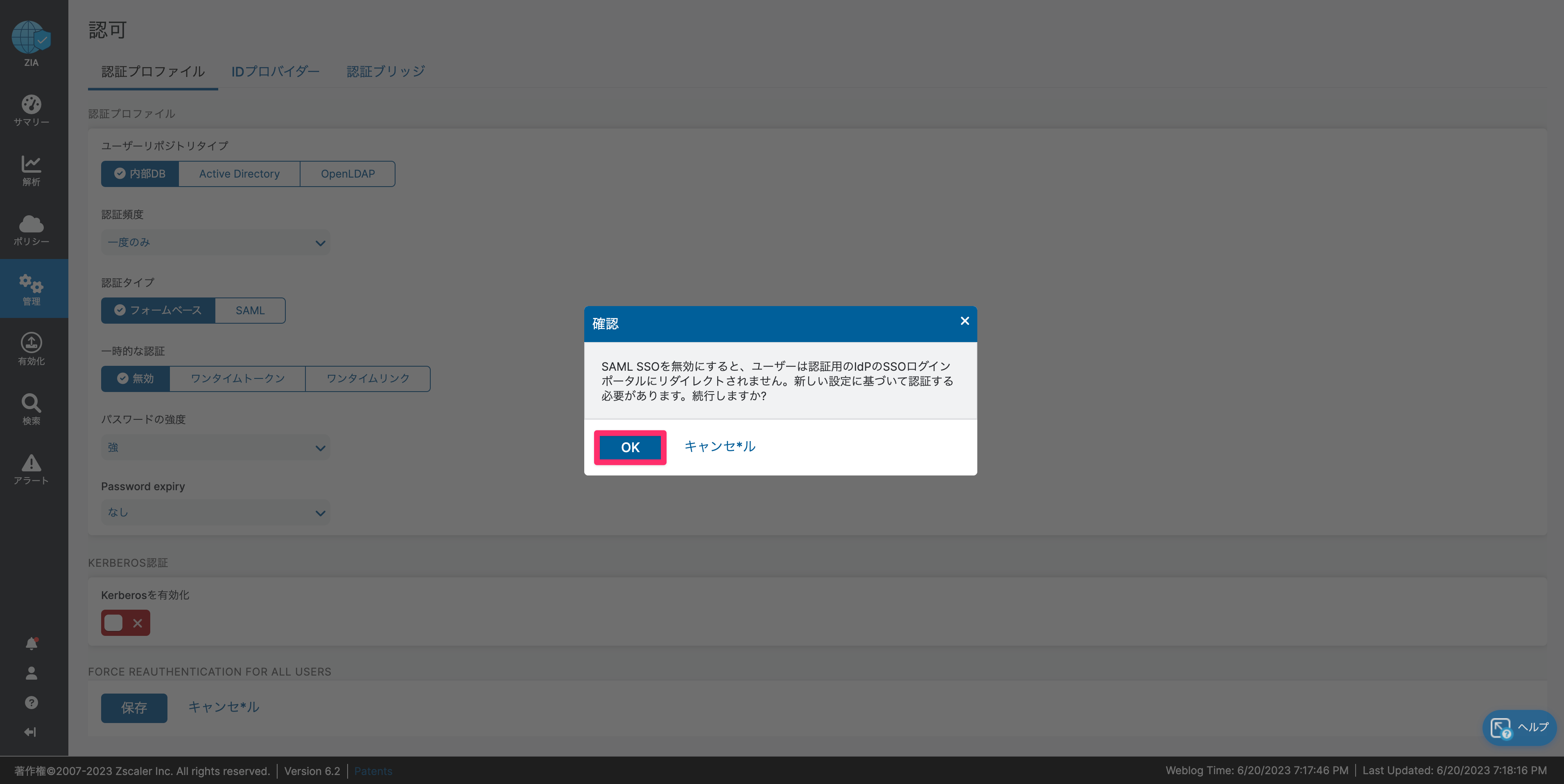Close the 確認 dialog with X
Image resolution: width=1564 pixels, height=784 pixels.
(x=964, y=321)
